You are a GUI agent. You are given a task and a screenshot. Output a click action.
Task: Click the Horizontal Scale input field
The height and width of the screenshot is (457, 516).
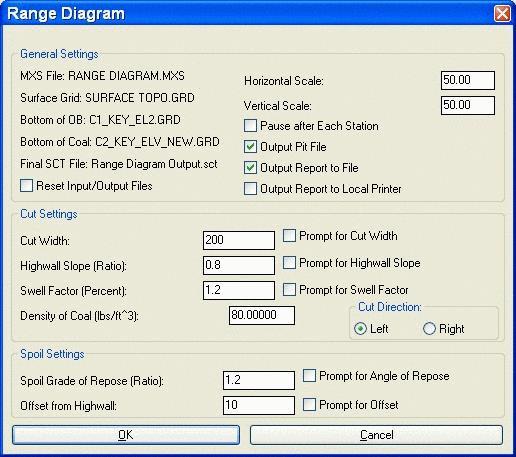tap(468, 80)
